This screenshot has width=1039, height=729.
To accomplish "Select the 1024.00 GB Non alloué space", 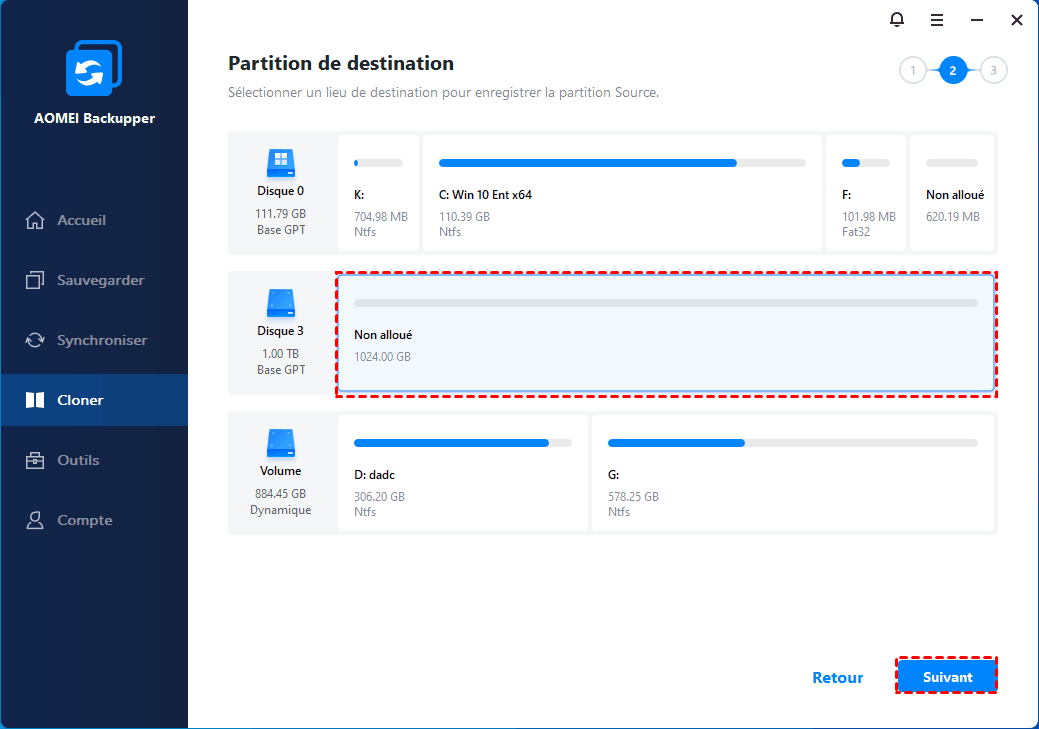I will (x=666, y=333).
